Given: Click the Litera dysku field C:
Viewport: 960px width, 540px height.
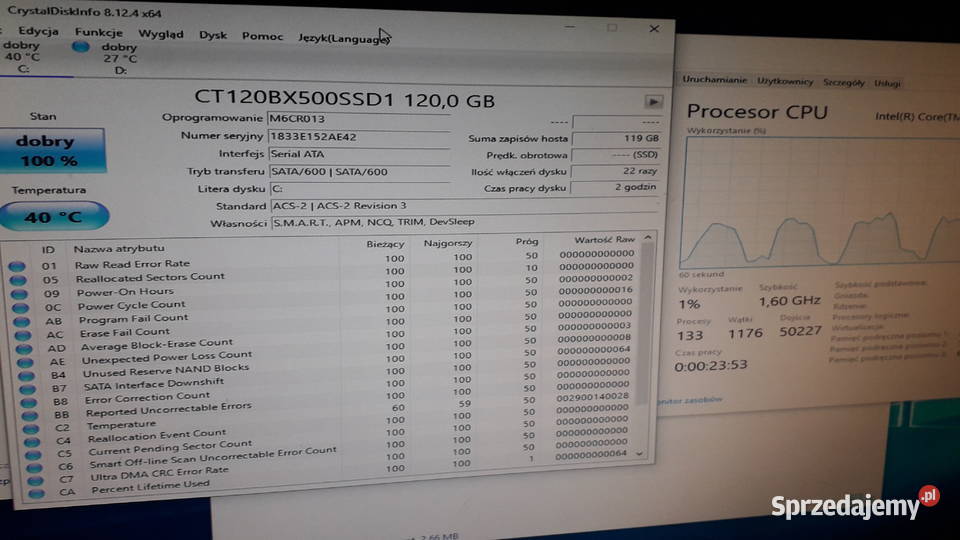Looking at the screenshot, I should click(x=361, y=189).
